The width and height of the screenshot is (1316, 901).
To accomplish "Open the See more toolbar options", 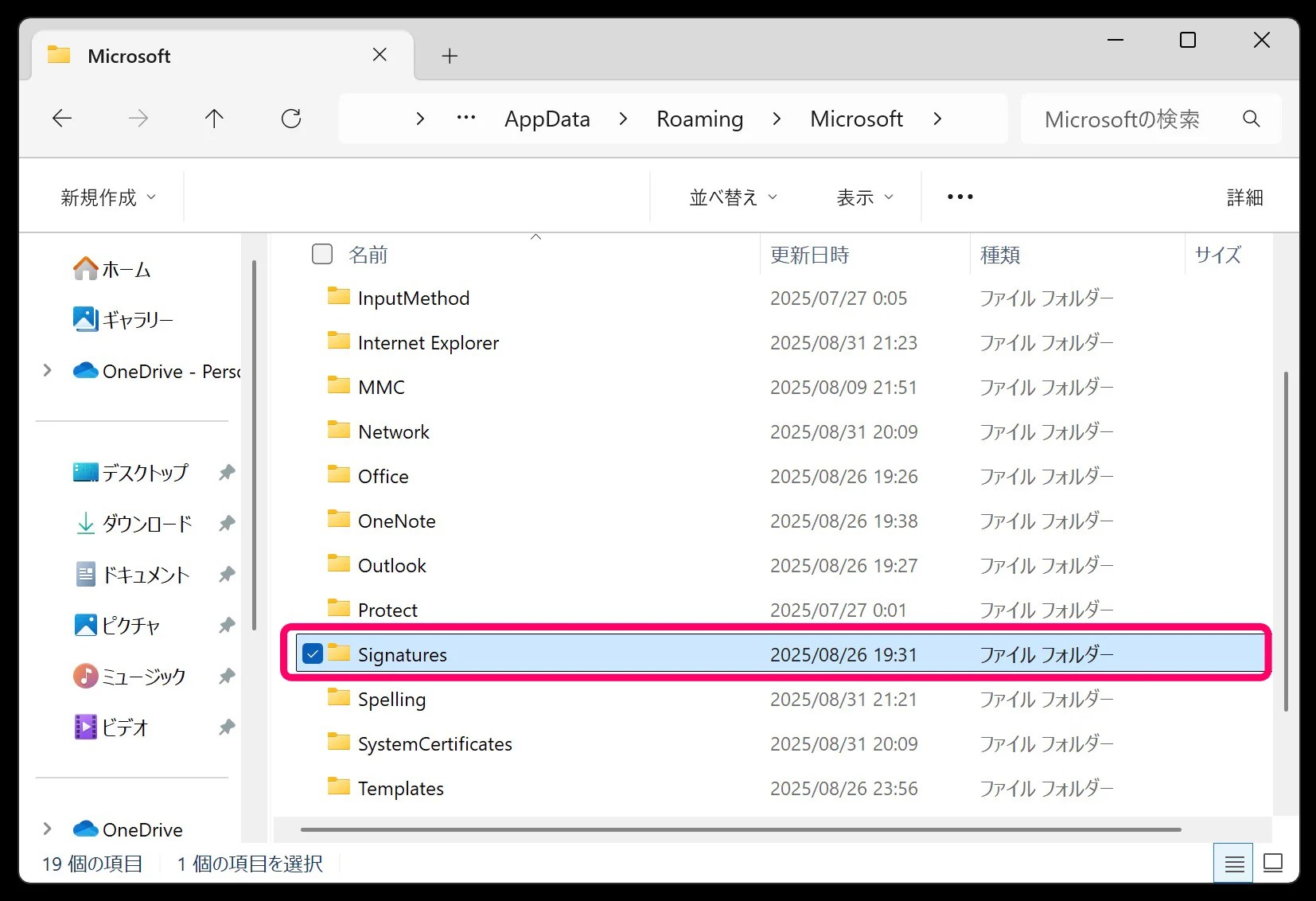I will [960, 197].
